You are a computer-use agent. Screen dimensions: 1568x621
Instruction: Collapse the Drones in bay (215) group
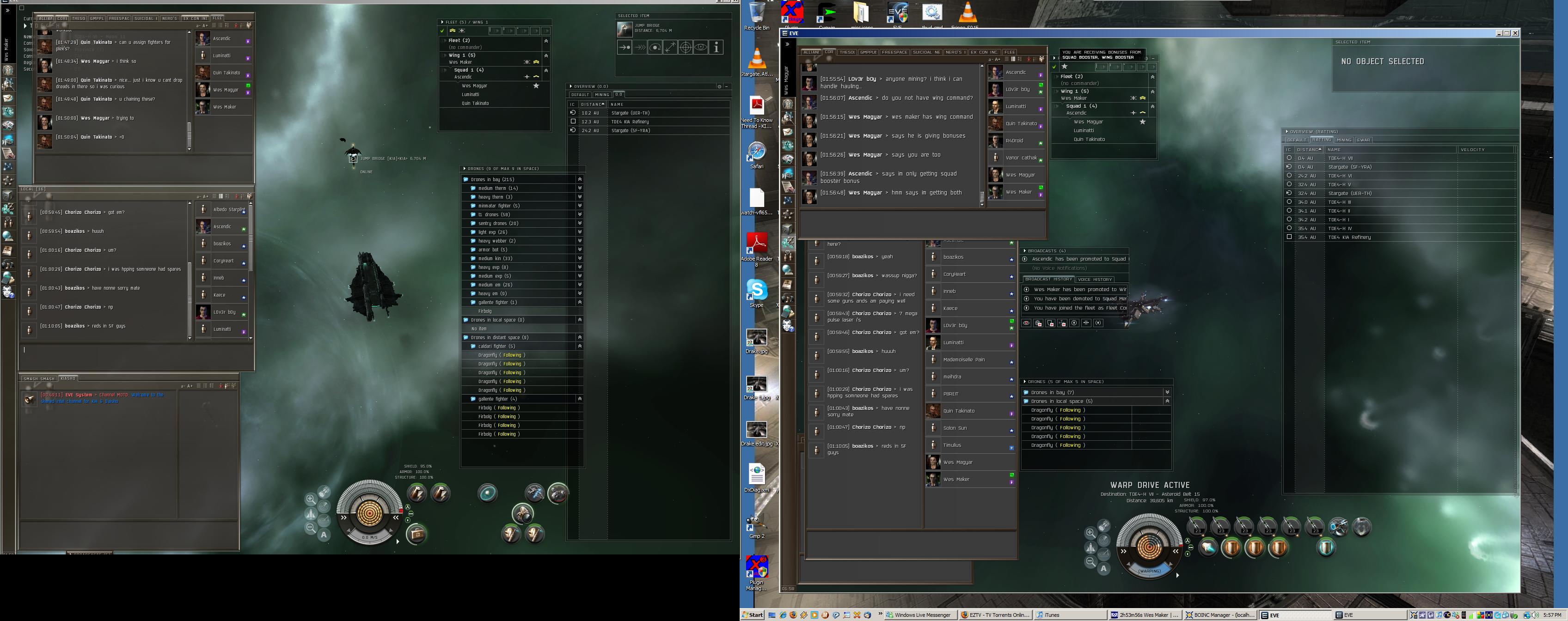coord(580,179)
